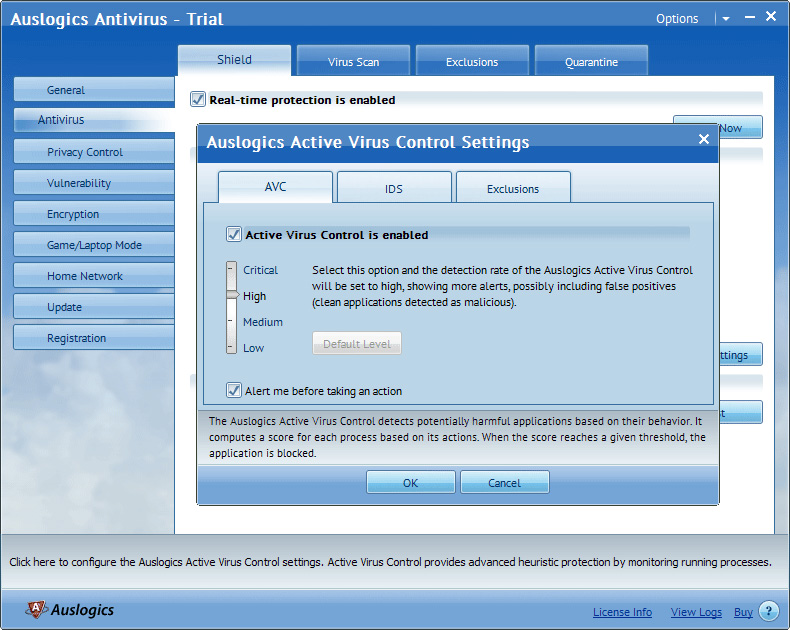Select the dialog's Exclusions tab
Image resolution: width=790 pixels, height=630 pixels.
(513, 188)
